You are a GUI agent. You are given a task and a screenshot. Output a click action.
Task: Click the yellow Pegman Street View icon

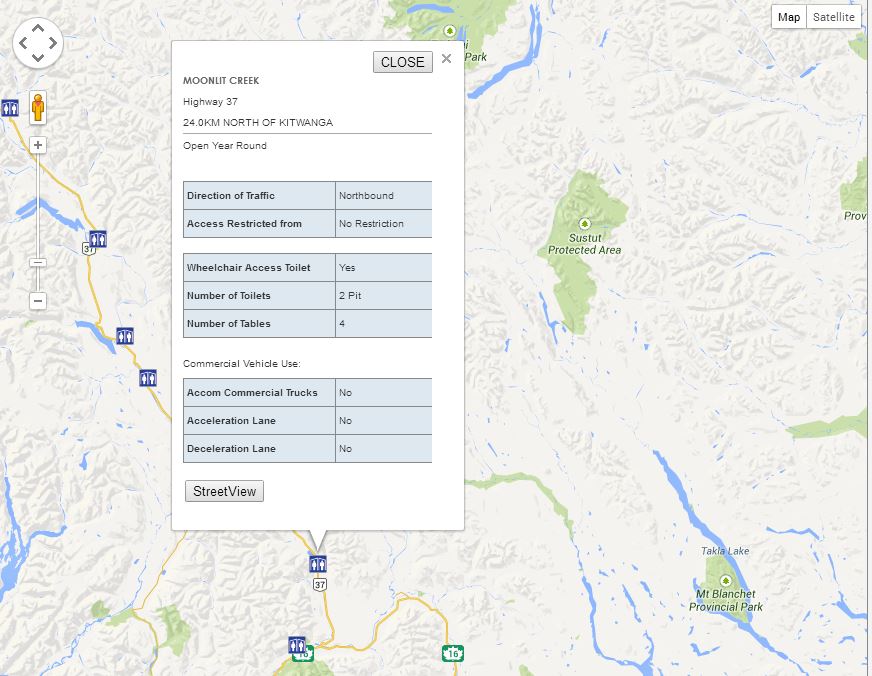38,107
